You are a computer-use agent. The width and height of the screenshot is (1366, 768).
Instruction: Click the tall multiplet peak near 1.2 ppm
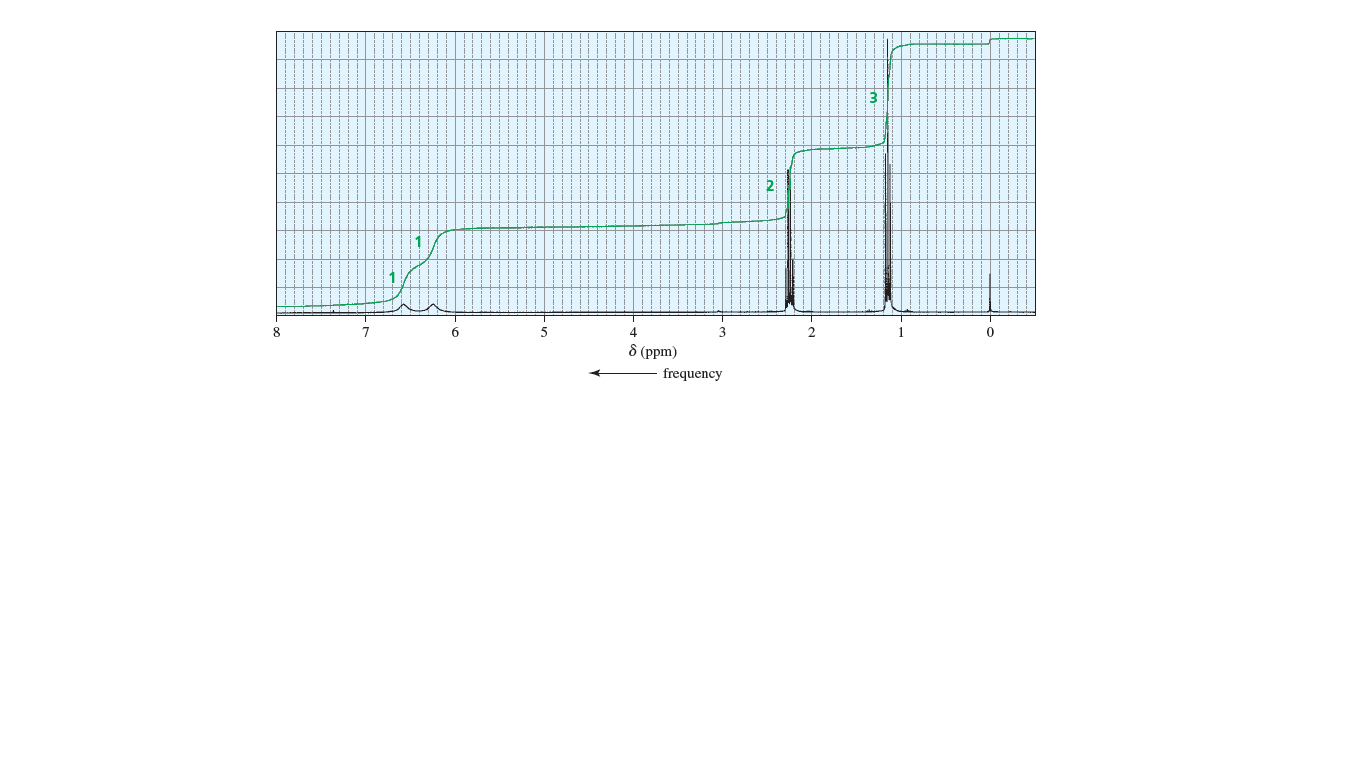pyautogui.click(x=887, y=175)
